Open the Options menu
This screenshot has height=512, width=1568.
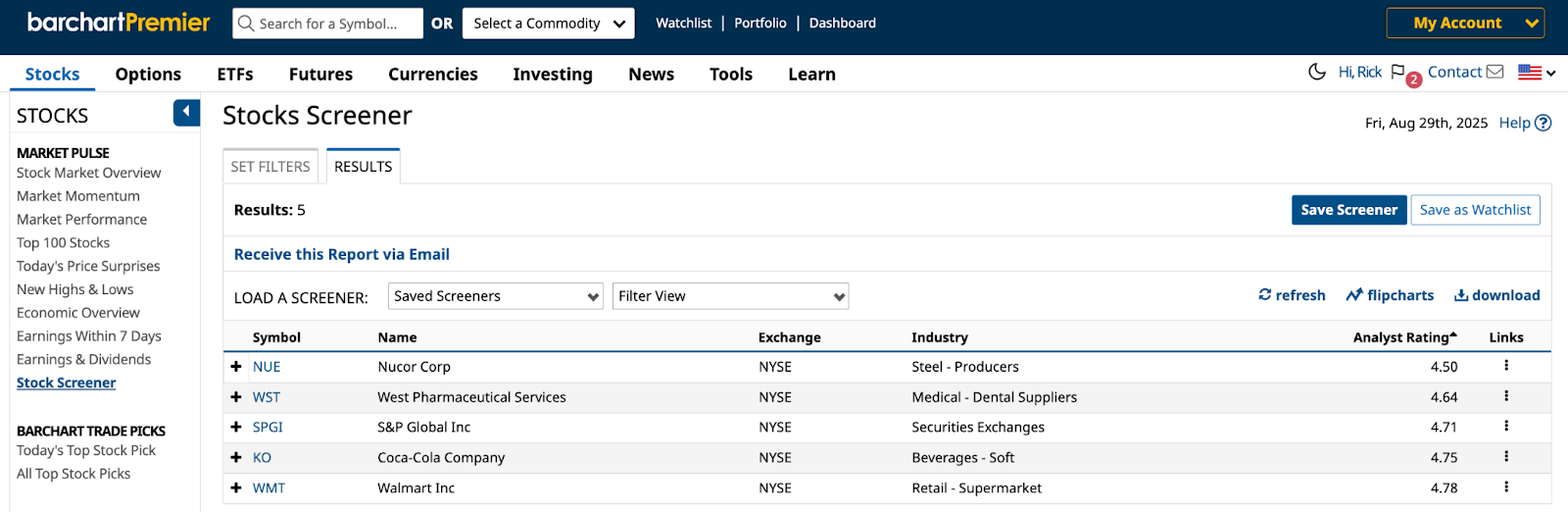[148, 75]
